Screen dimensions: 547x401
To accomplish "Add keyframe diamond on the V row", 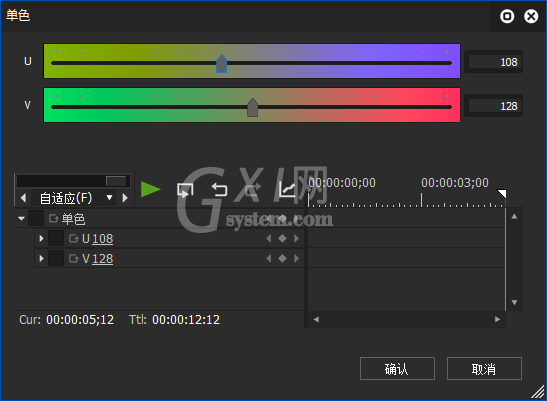I will [282, 259].
